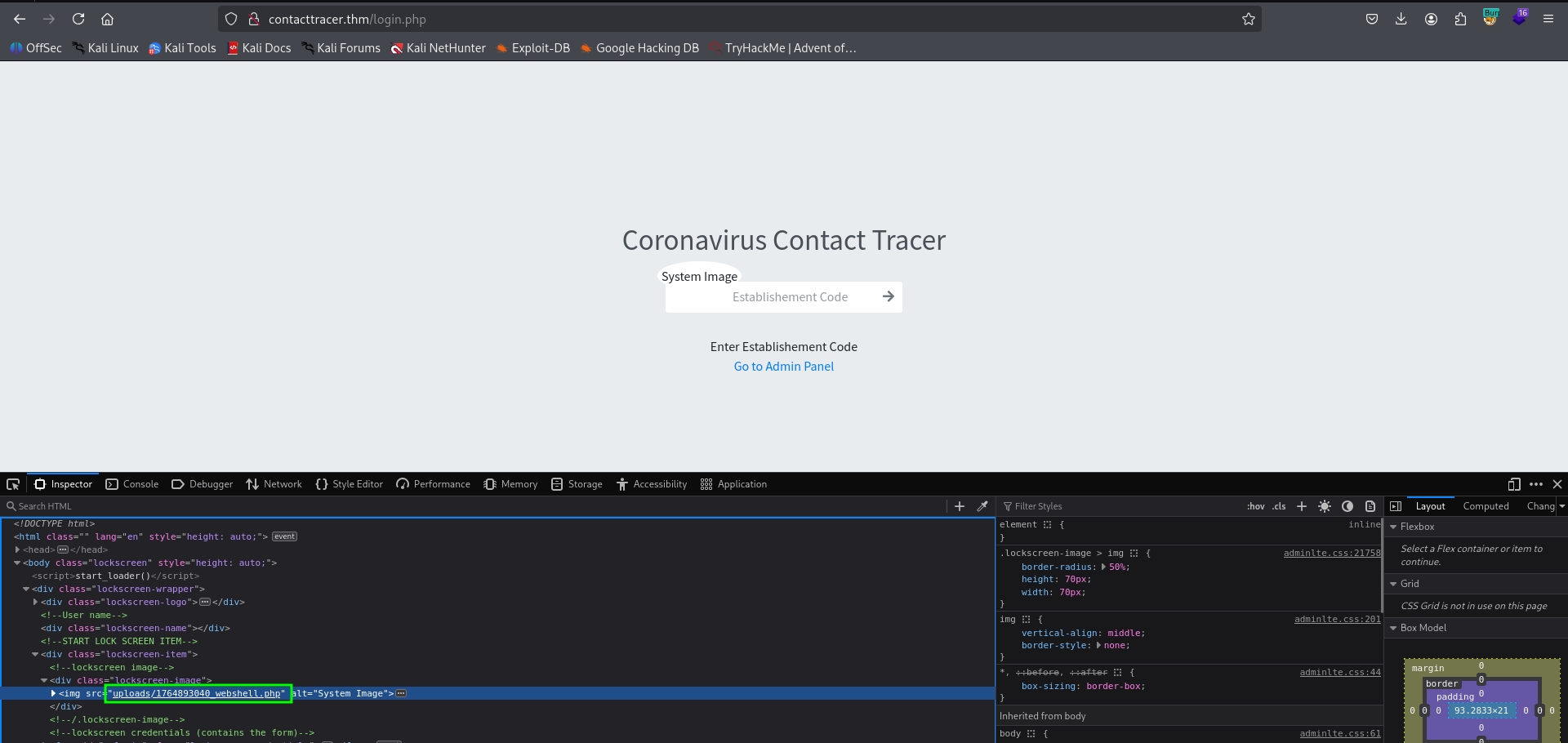Expand the border-radius 50% value
The image size is (1568, 743).
pos(1105,567)
